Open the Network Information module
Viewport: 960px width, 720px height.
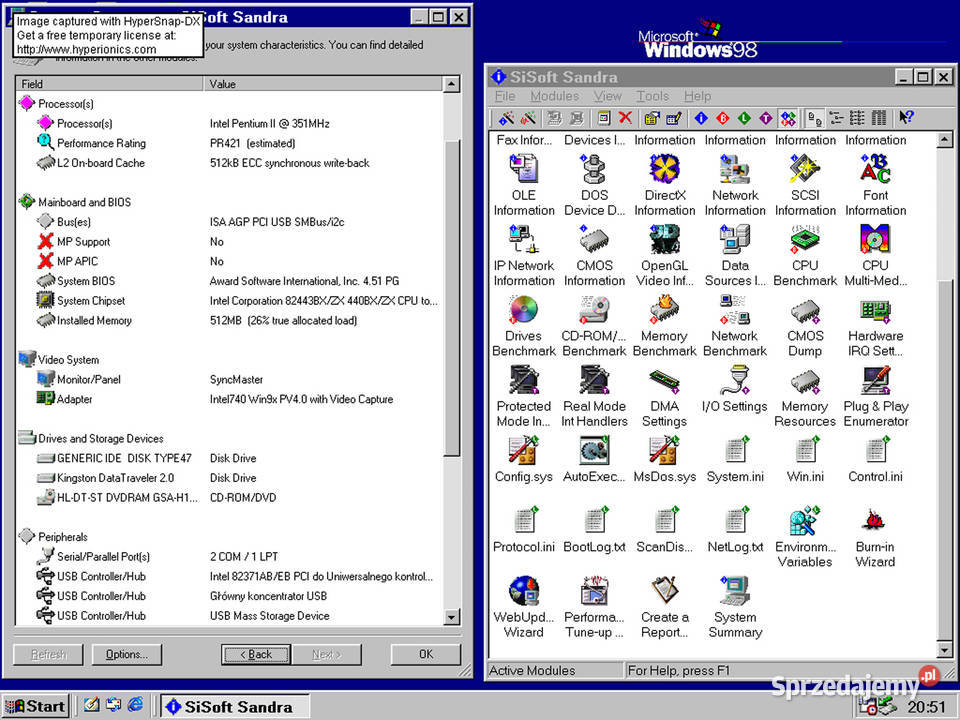pyautogui.click(x=735, y=186)
